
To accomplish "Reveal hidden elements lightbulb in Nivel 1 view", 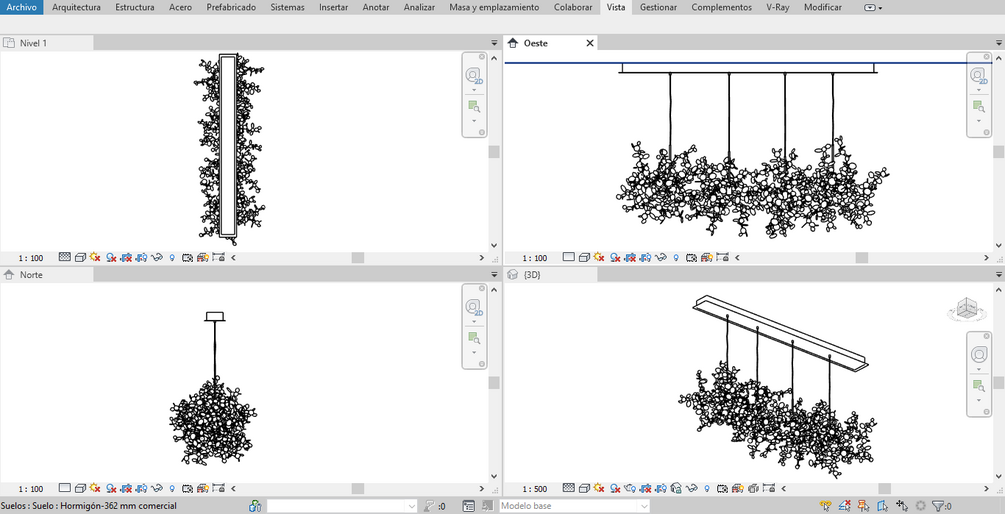I will point(172,257).
